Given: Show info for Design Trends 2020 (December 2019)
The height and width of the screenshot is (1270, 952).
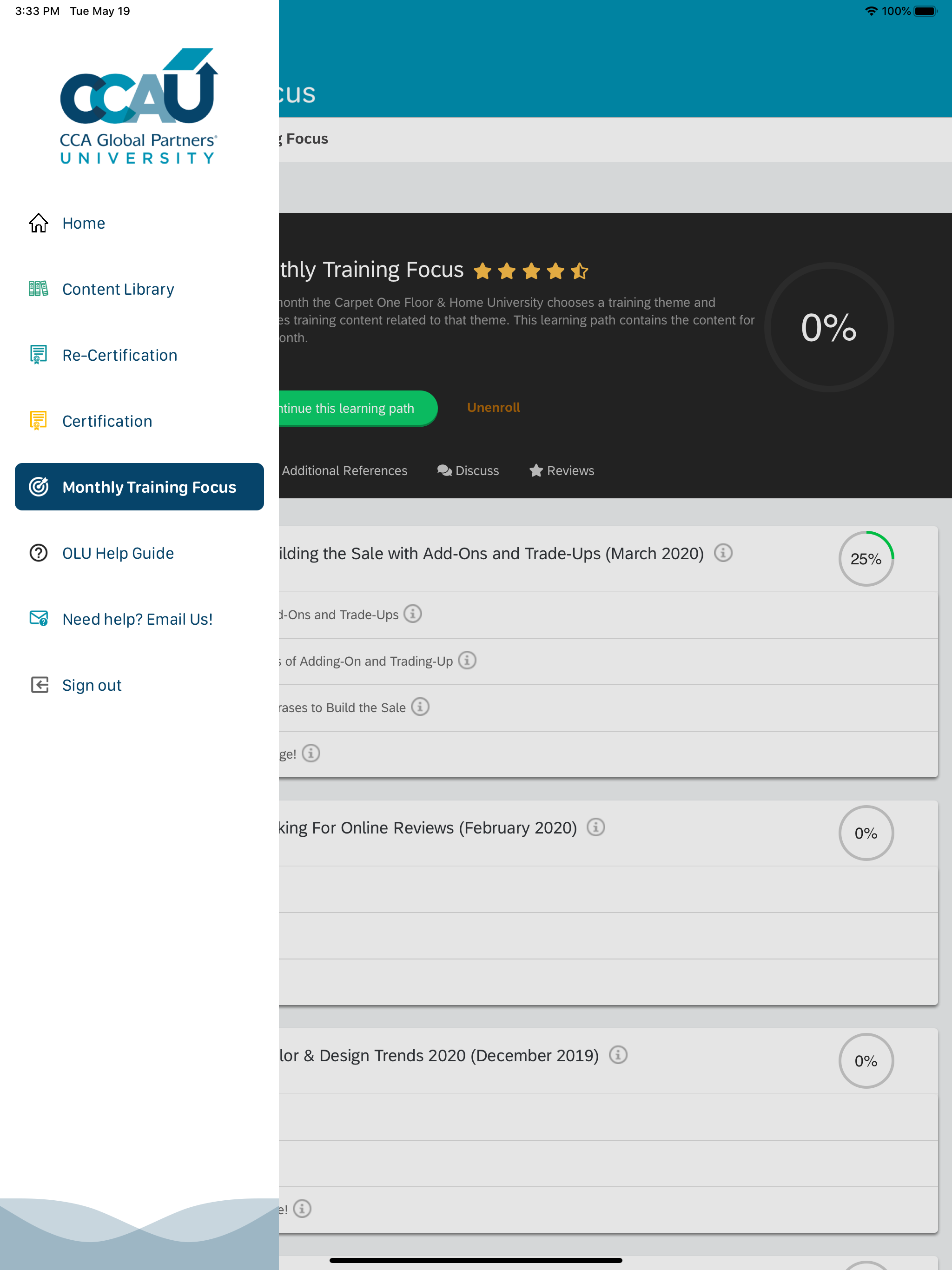Looking at the screenshot, I should 618,1055.
